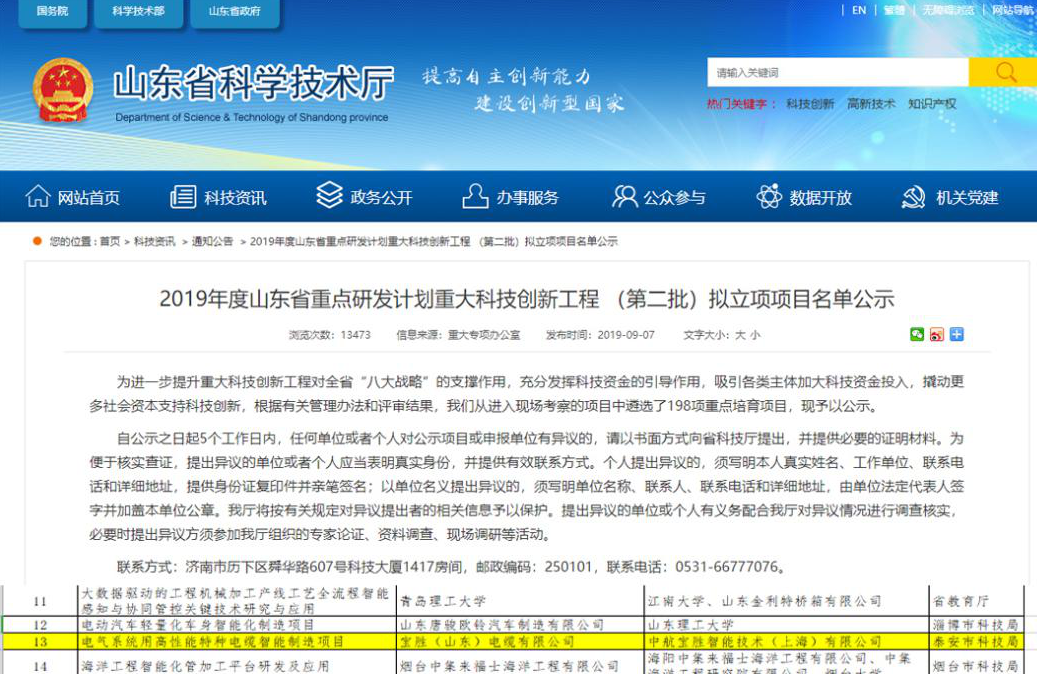This screenshot has height=674, width=1037.
Task: Click the news list icon beside 科技资讯
Action: tap(183, 196)
